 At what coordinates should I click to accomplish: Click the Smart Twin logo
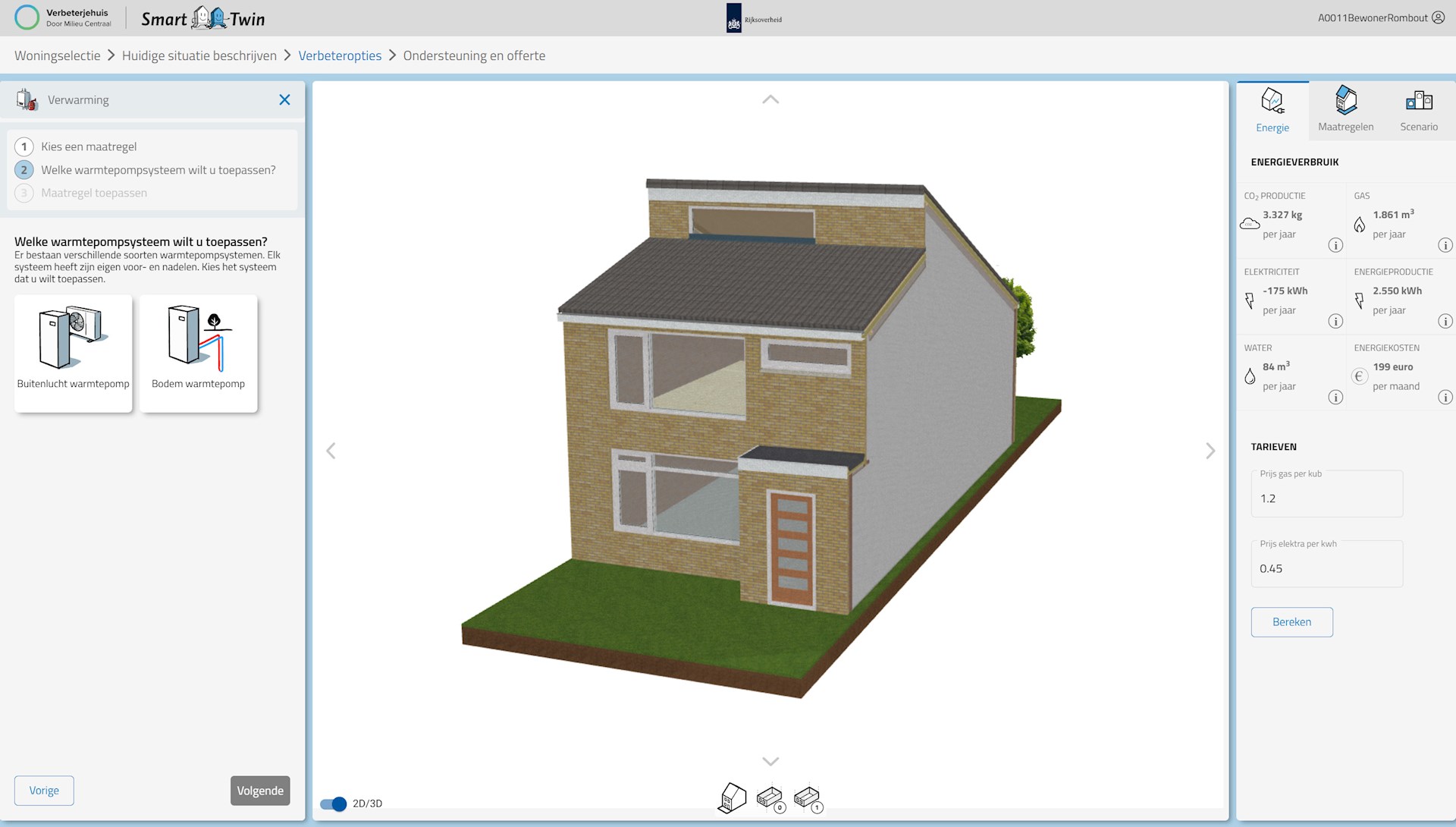(x=203, y=18)
